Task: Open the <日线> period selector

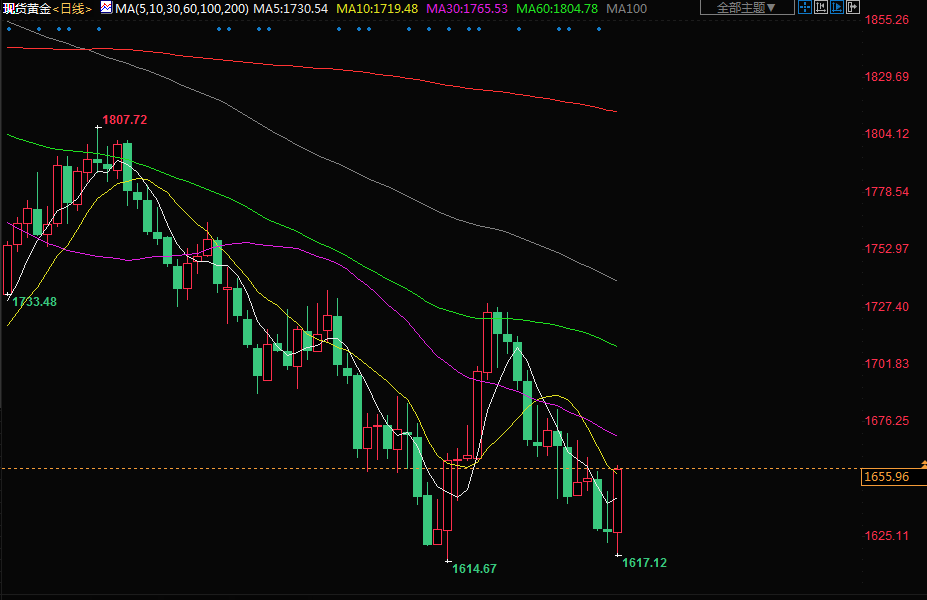Action: (x=72, y=8)
